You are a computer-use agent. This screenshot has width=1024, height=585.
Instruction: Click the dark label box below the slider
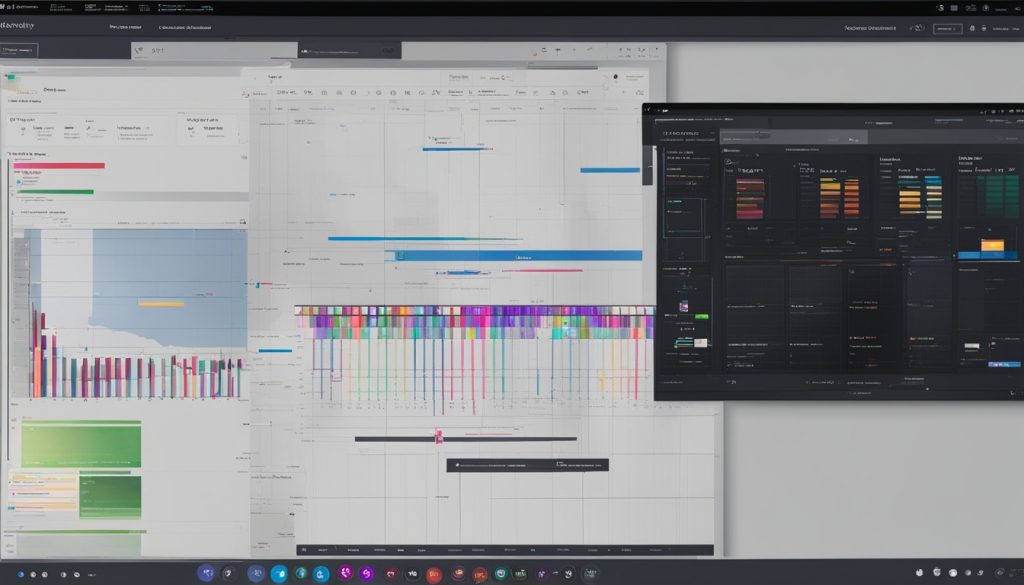coord(528,465)
